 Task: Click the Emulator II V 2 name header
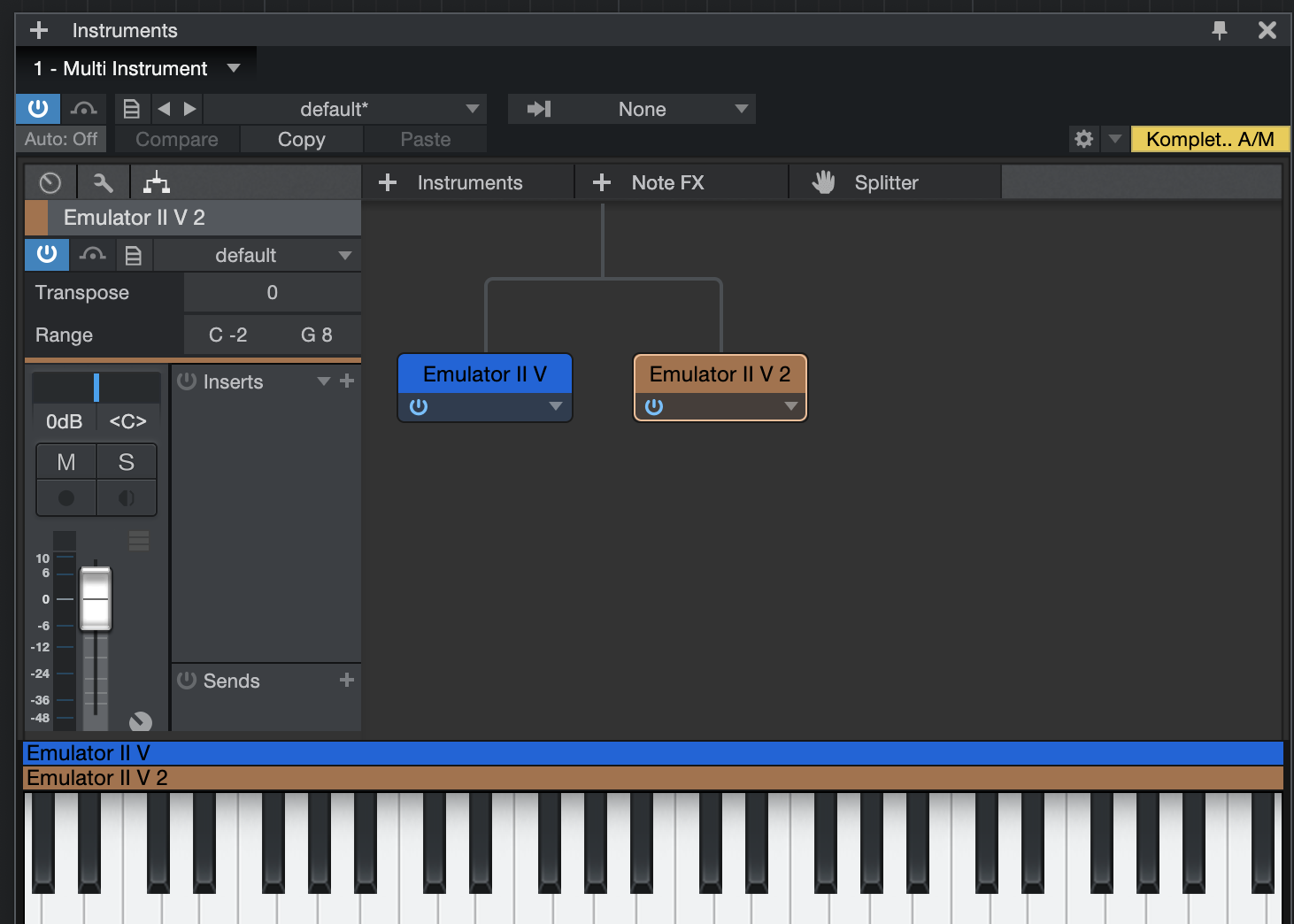pyautogui.click(x=204, y=218)
